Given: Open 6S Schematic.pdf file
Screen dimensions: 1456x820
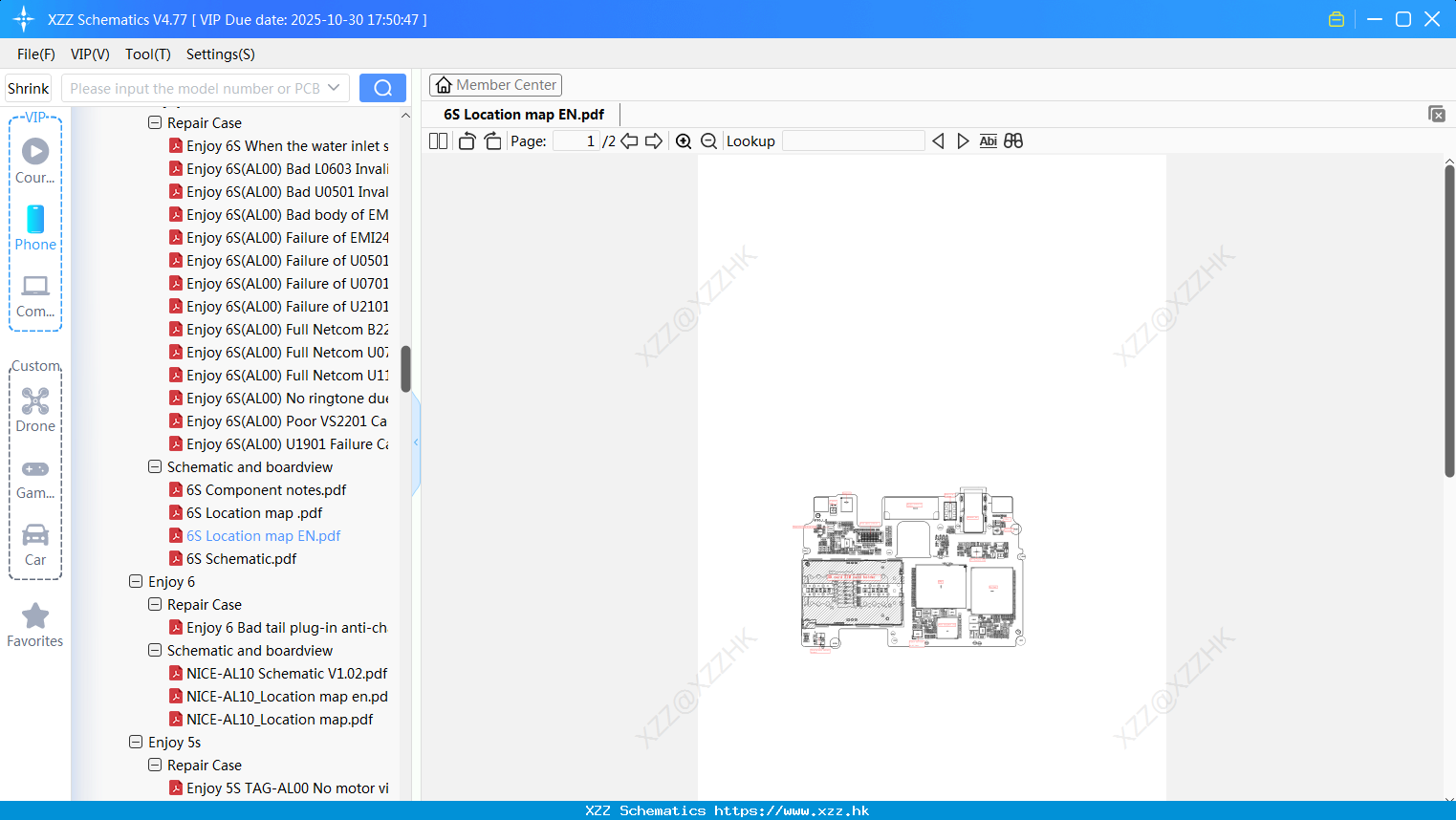Looking at the screenshot, I should tap(233, 559).
